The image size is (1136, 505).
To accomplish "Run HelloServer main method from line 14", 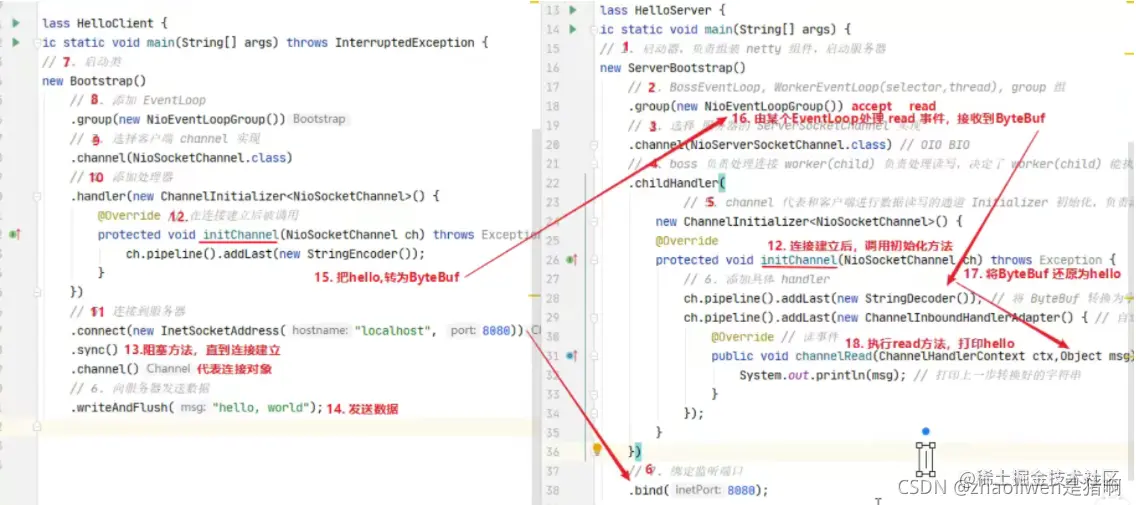I will [573, 29].
